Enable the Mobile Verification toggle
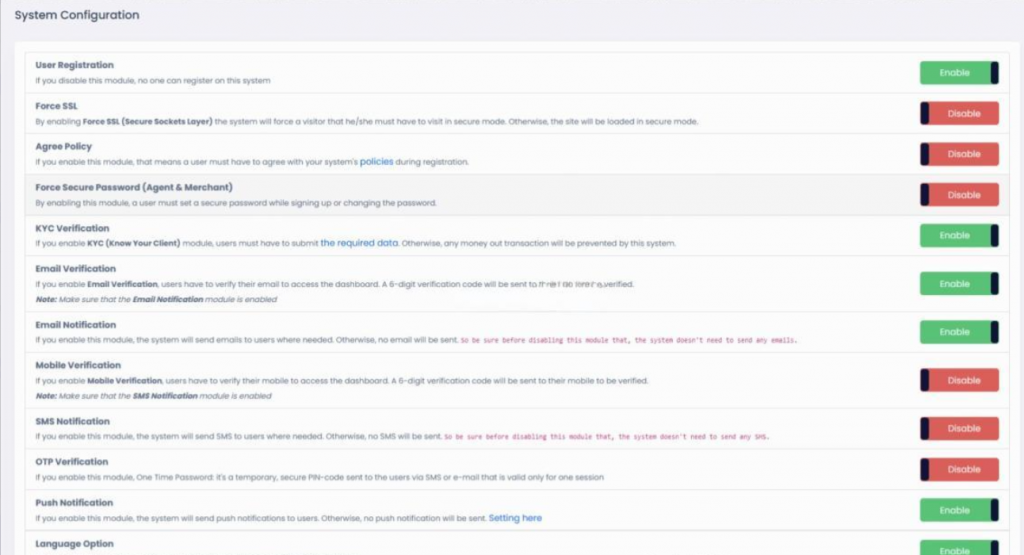1024x555 pixels. (959, 380)
